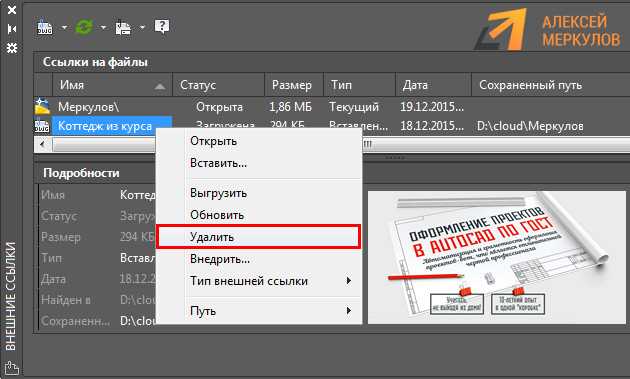Choose Открыть from the context menu
Screen dimensions: 630x379
pyautogui.click(x=259, y=141)
